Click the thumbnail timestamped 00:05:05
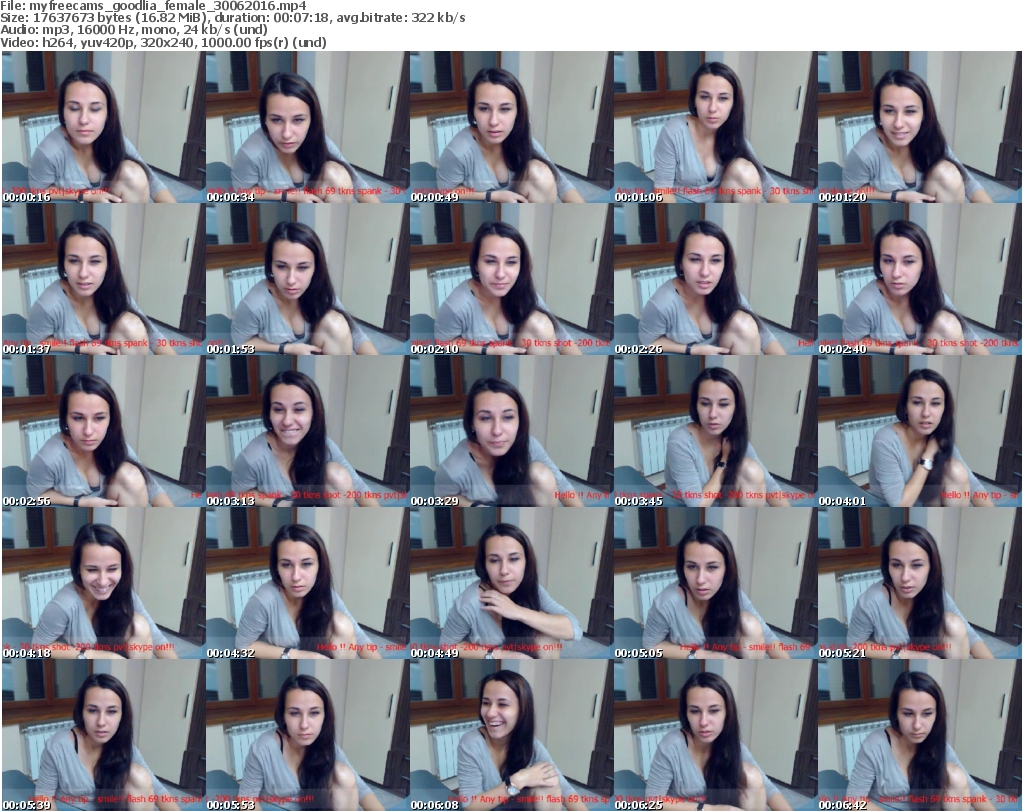The image size is (1024, 811). pos(716,584)
